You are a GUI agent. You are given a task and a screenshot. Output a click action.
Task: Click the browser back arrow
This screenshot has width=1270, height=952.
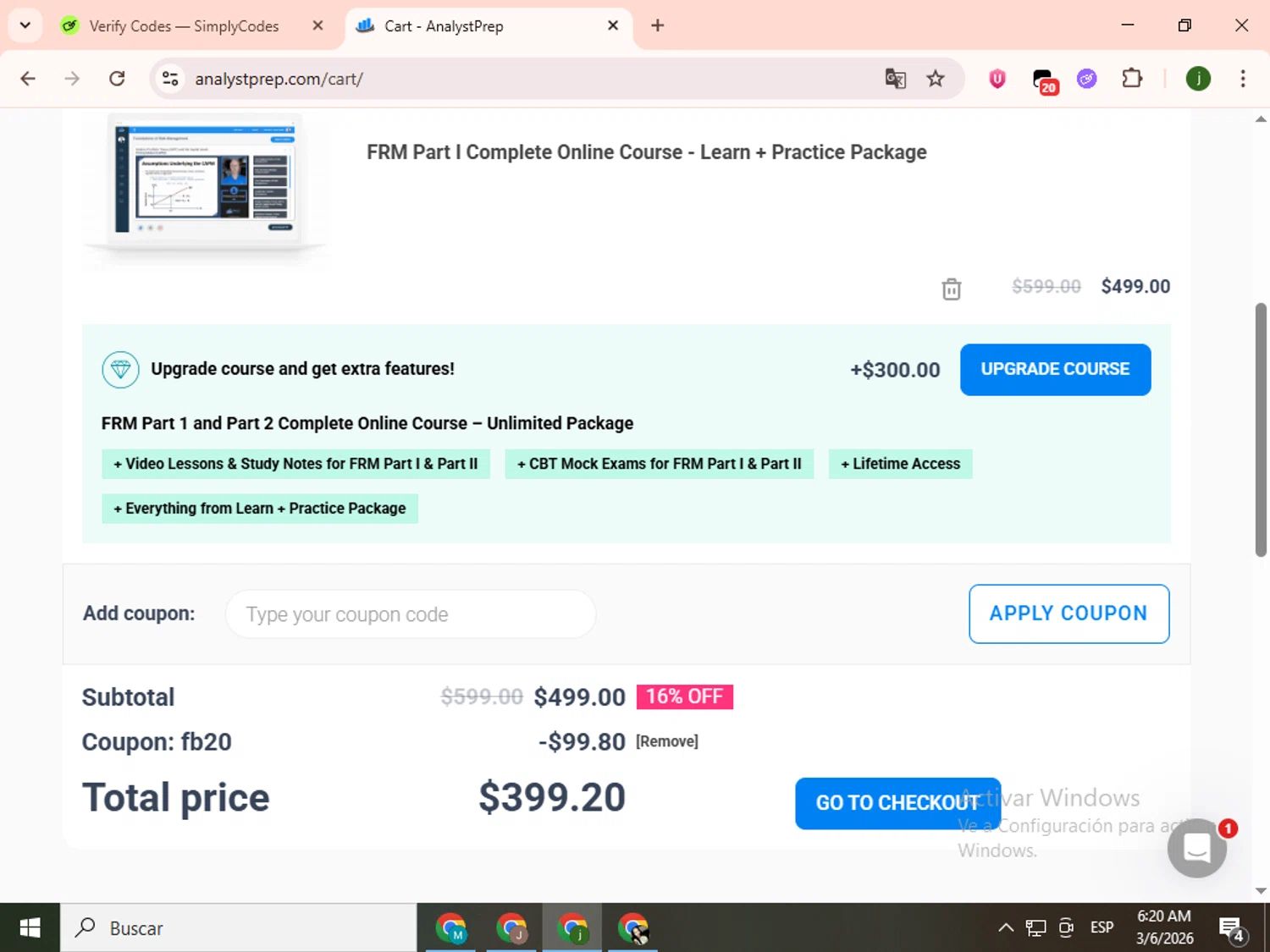[x=28, y=79]
